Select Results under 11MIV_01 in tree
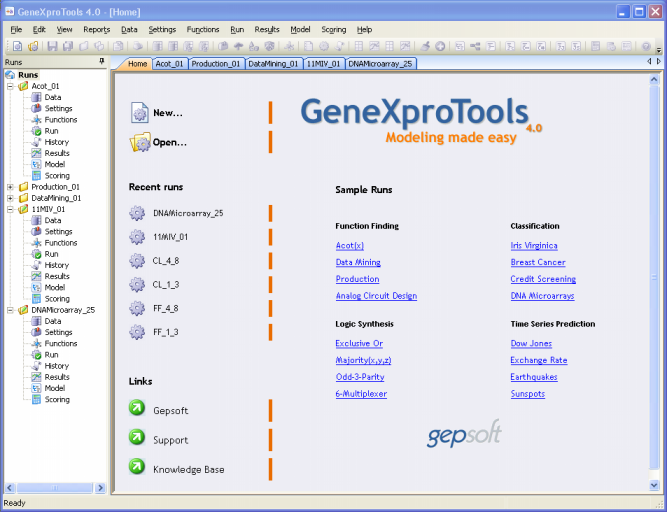 click(x=57, y=276)
